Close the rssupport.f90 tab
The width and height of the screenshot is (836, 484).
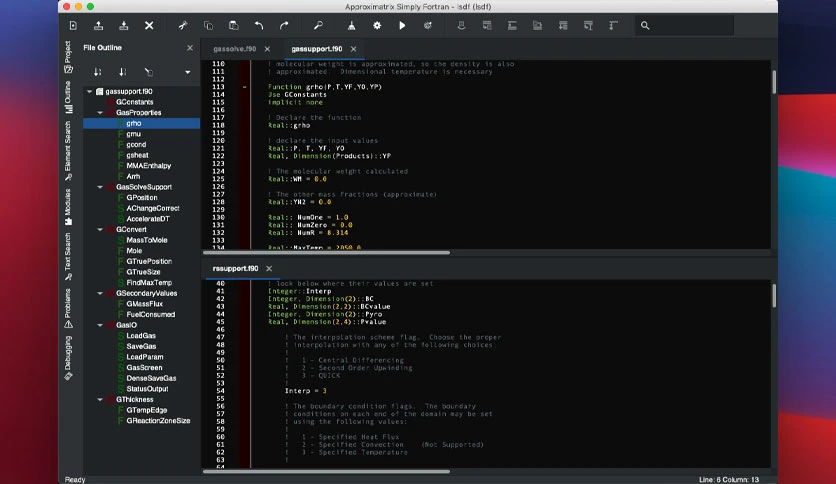(x=269, y=269)
